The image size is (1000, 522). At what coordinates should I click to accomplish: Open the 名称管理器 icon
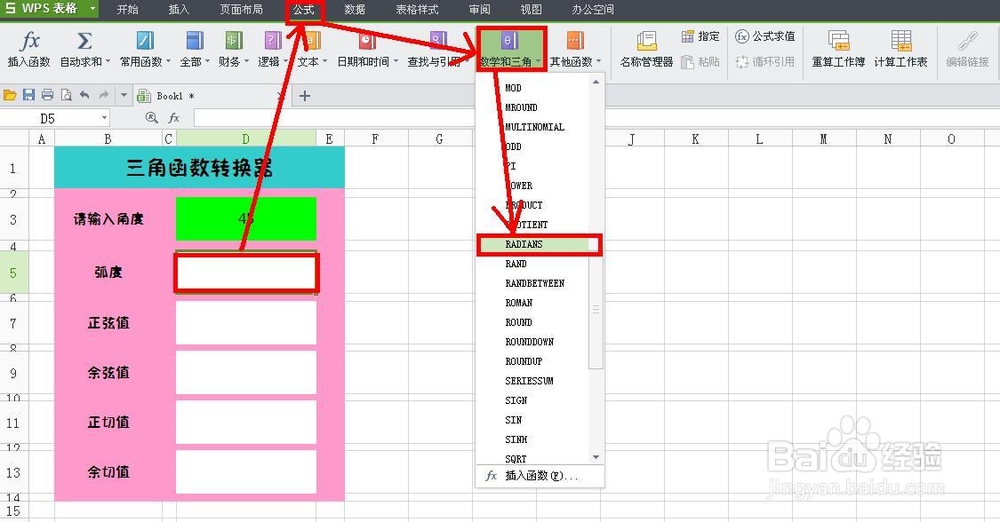click(646, 41)
